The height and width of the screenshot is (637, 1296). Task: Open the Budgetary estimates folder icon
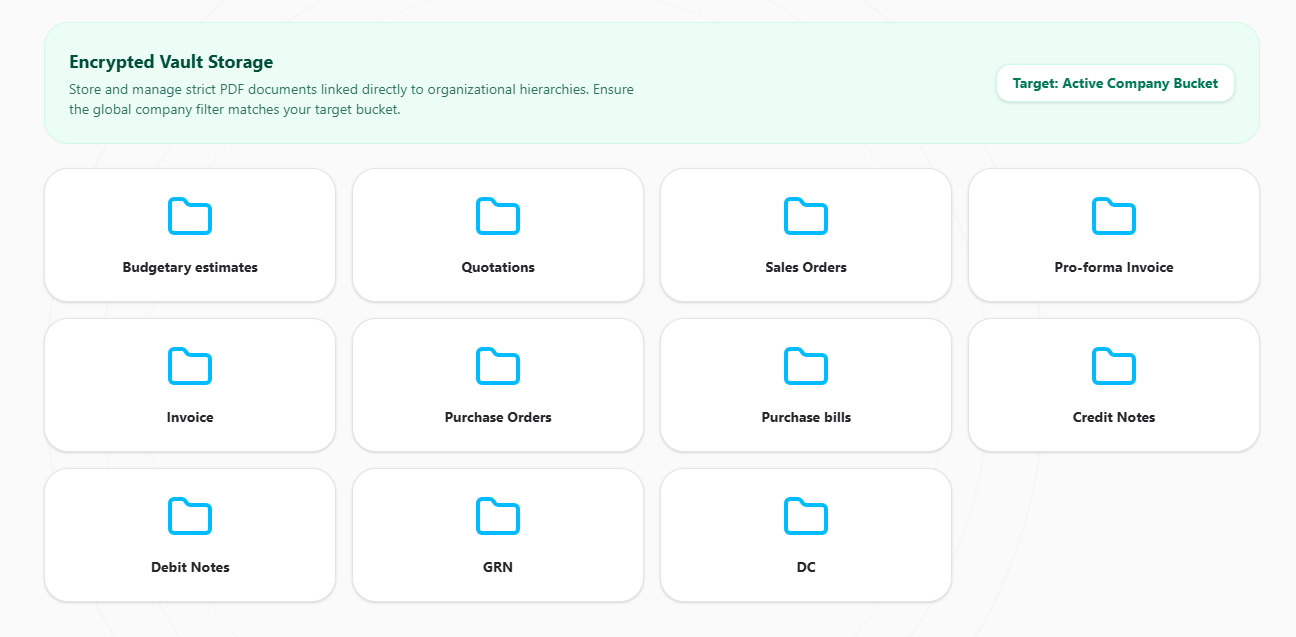(x=190, y=217)
